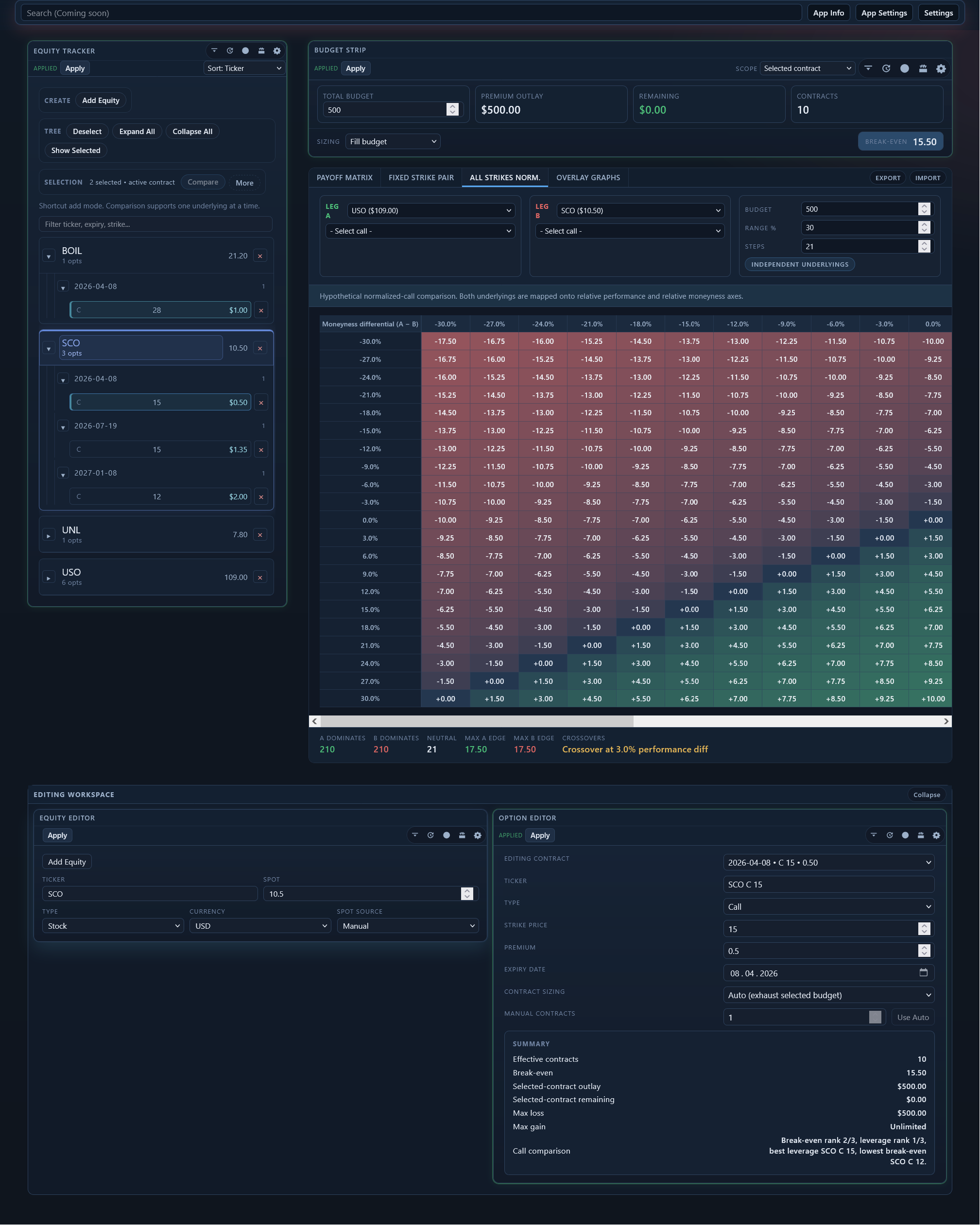
Task: Click the collapse-down icon in Budget Strip toolbar
Action: 868,68
